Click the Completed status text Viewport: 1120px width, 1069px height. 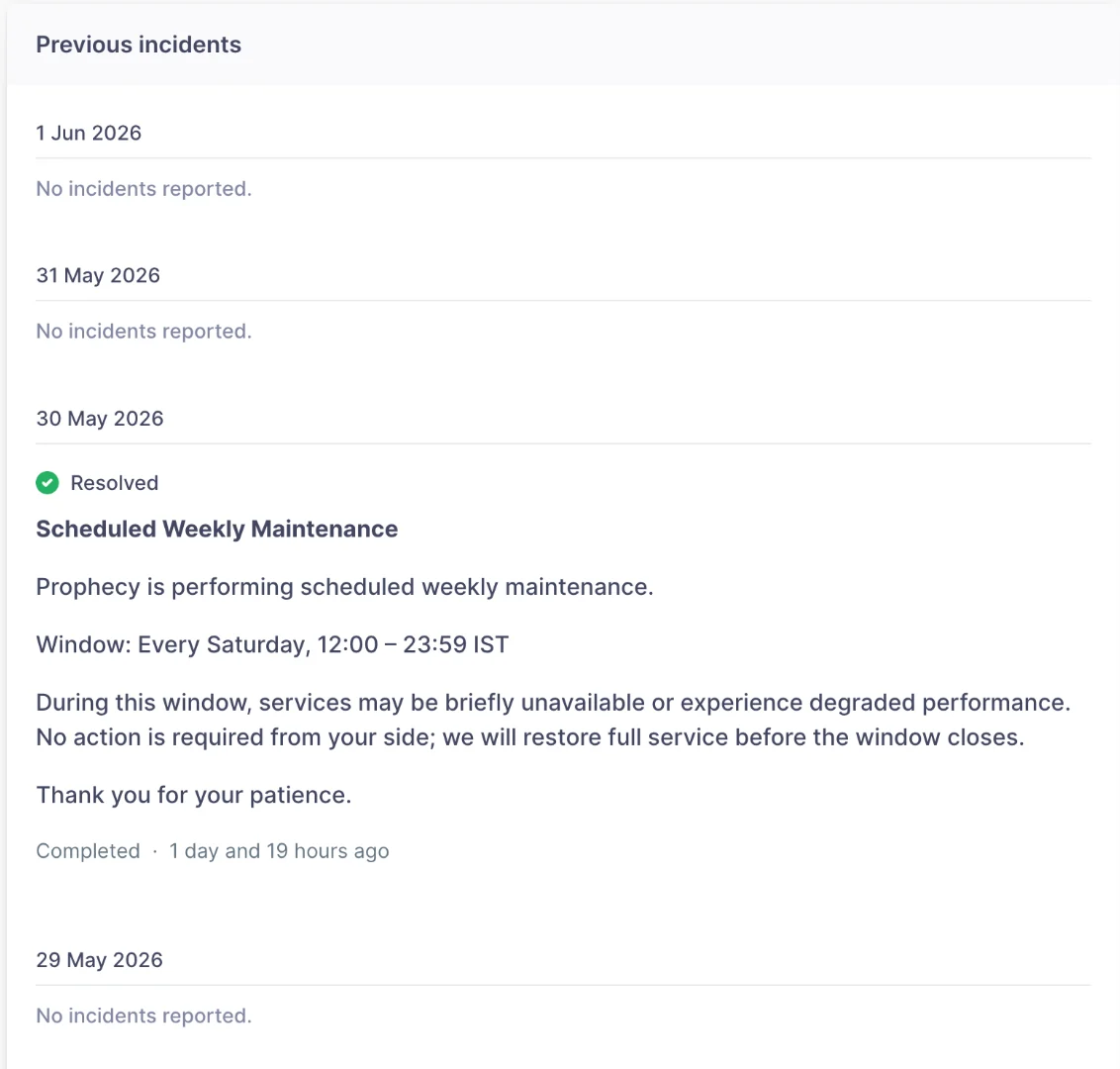(88, 851)
